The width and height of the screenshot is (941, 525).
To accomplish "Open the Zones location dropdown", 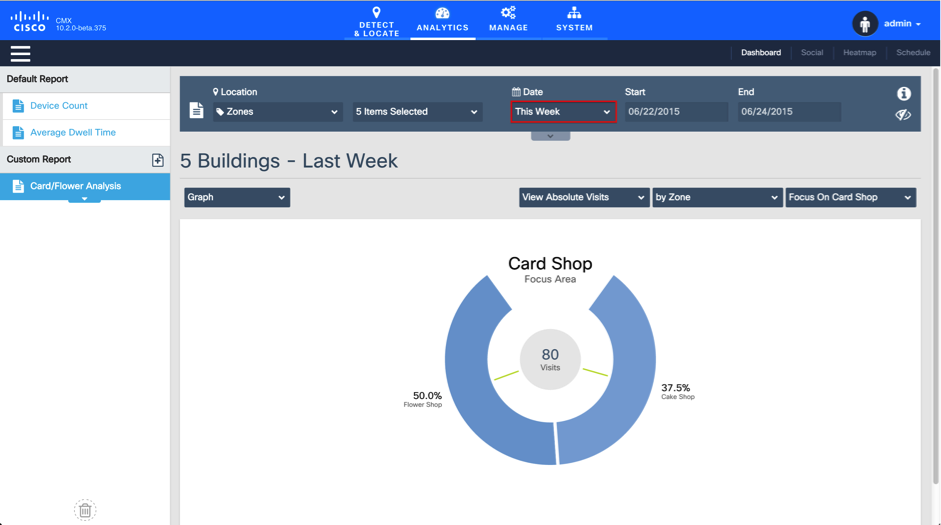I will pos(277,112).
